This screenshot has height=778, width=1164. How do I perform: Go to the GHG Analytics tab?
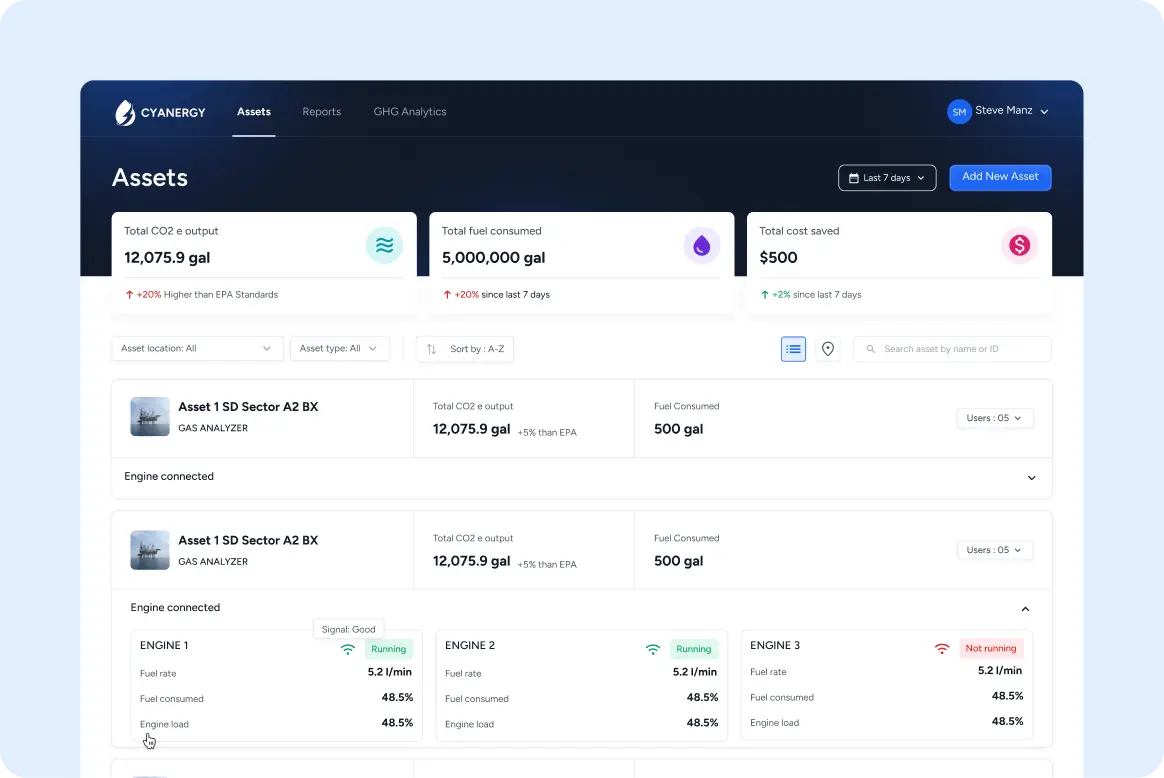(x=410, y=111)
